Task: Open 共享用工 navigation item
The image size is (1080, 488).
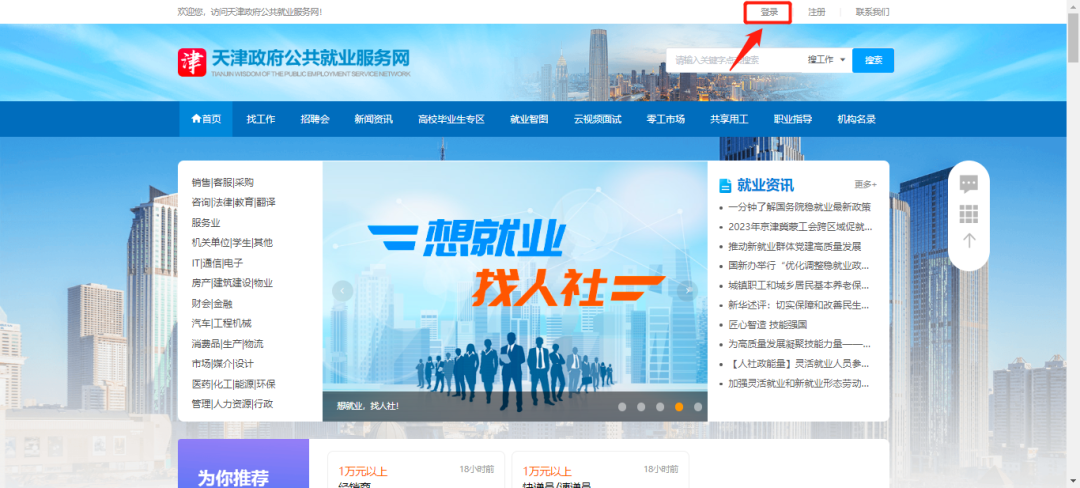Action: (x=729, y=119)
